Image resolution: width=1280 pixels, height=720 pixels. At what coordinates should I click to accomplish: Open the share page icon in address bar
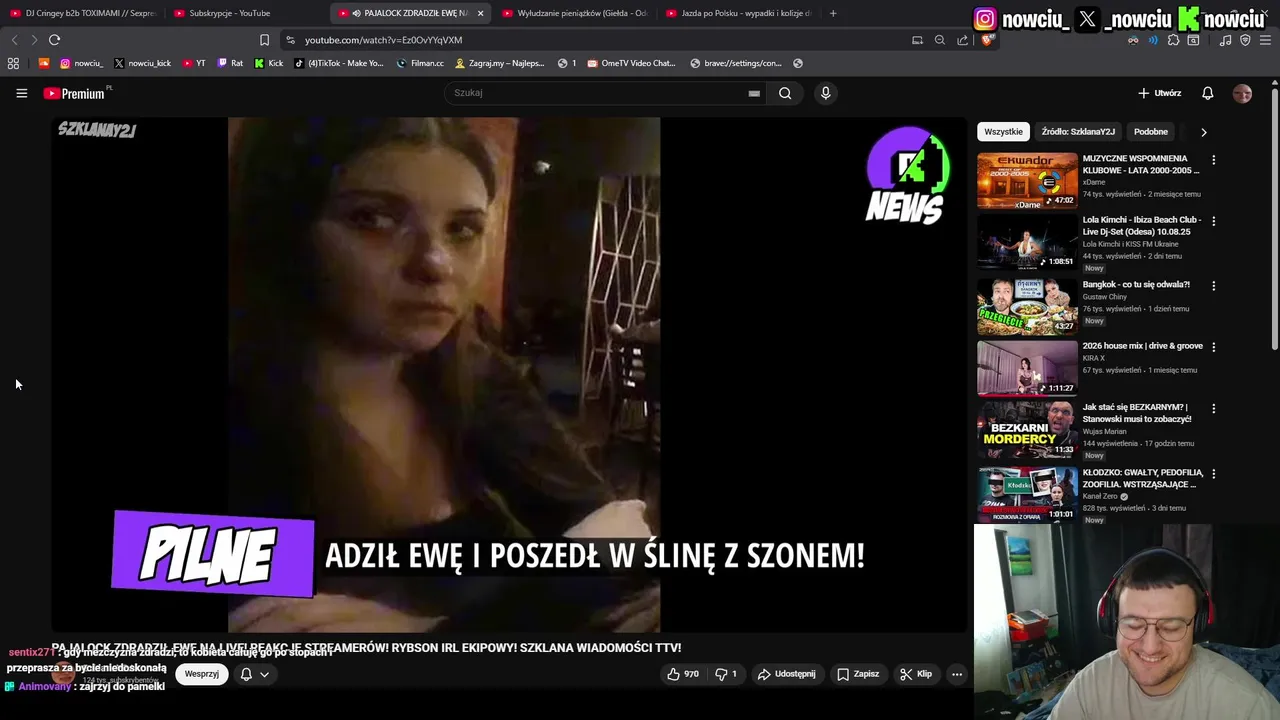coord(962,40)
